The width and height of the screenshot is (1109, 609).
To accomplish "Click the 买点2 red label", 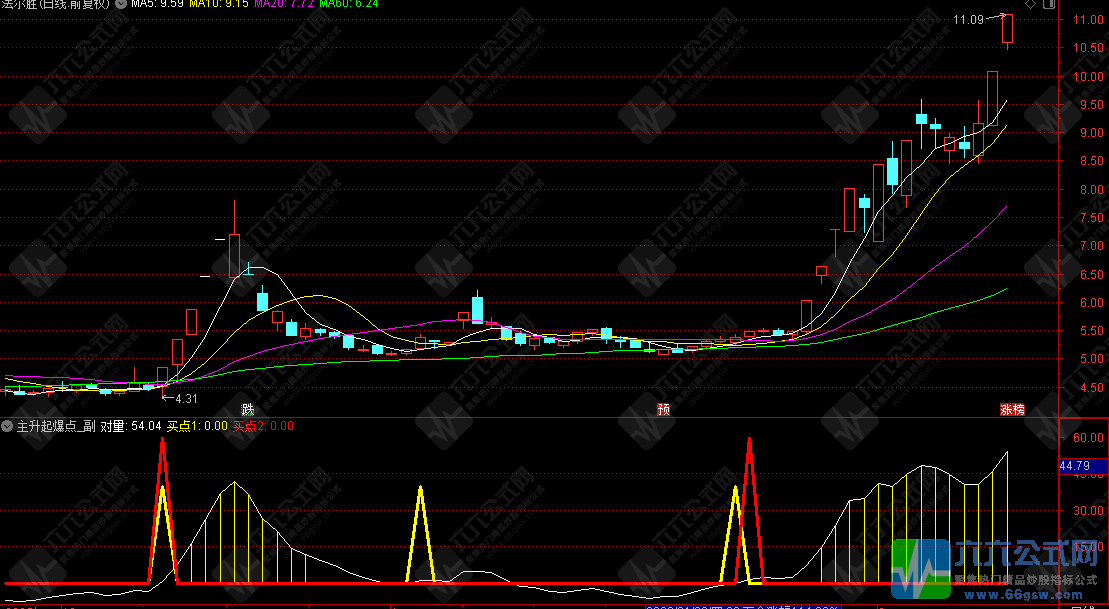I will tap(263, 426).
